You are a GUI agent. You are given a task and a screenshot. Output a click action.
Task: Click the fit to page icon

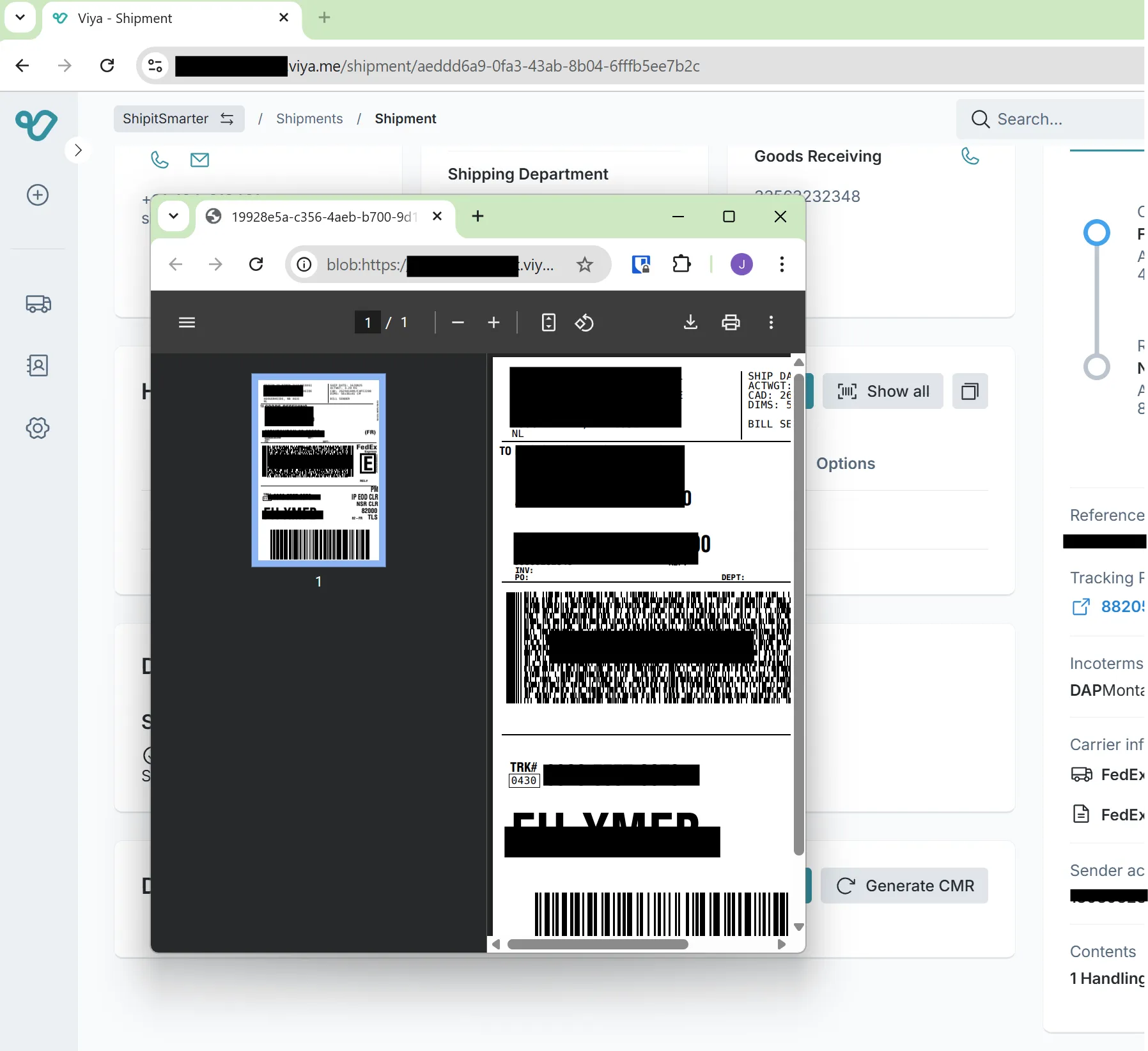coord(548,323)
